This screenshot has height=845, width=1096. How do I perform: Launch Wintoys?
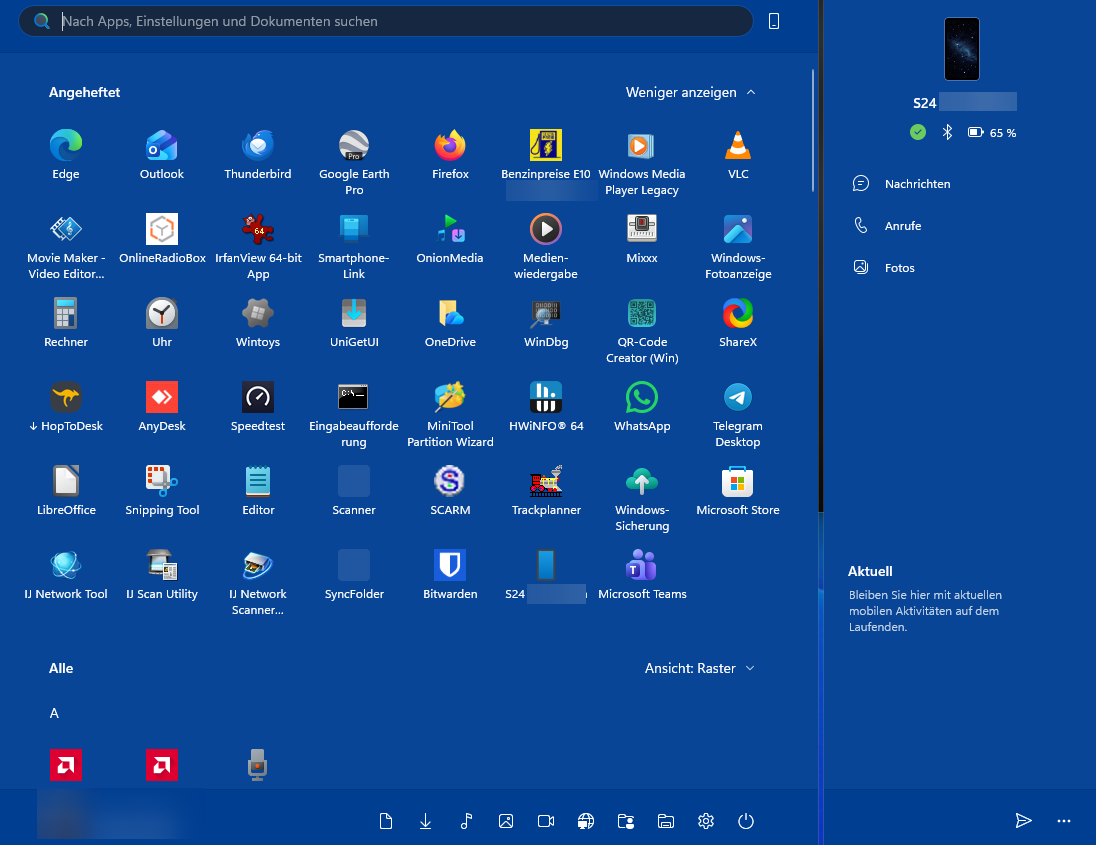click(258, 323)
